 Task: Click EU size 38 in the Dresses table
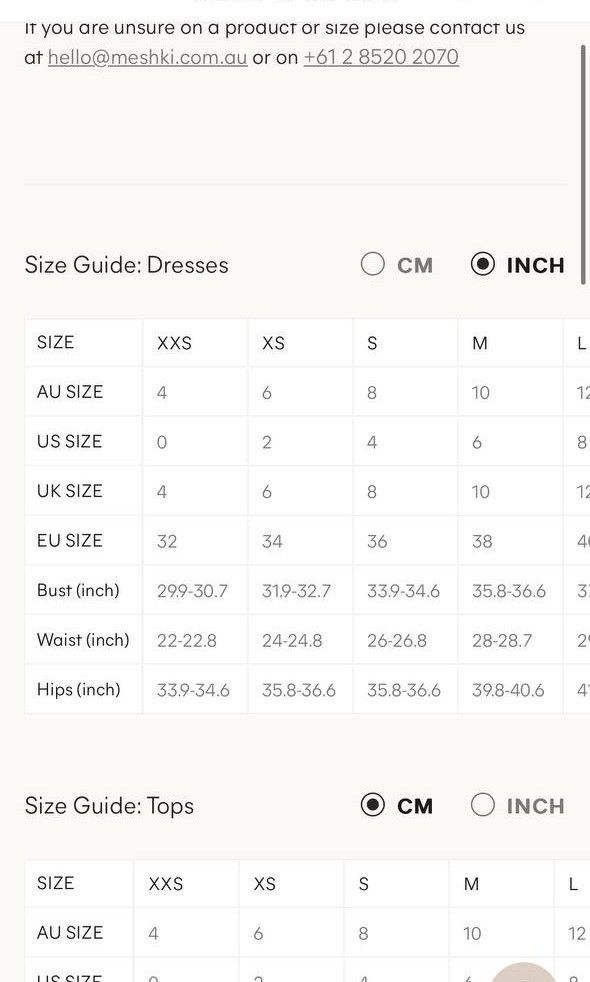[482, 541]
